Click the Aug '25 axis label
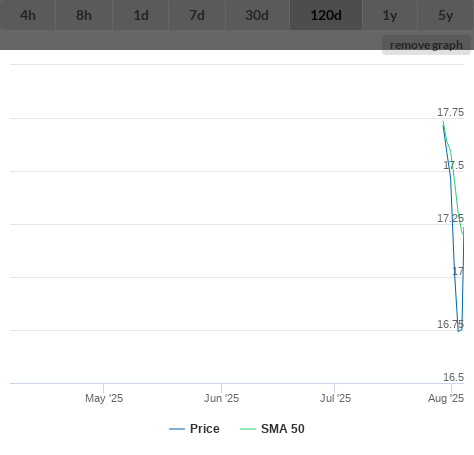 [446, 398]
